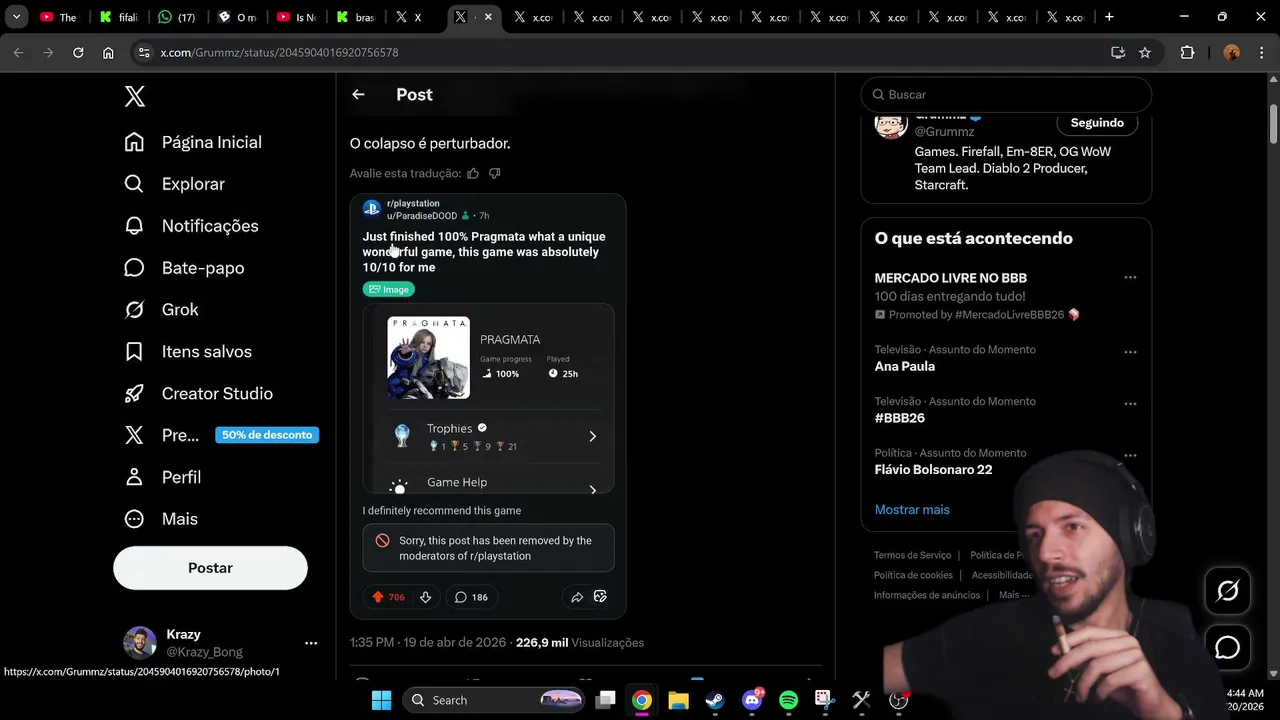
Task: Switch to the WhatsApp (17) tab
Action: (178, 17)
